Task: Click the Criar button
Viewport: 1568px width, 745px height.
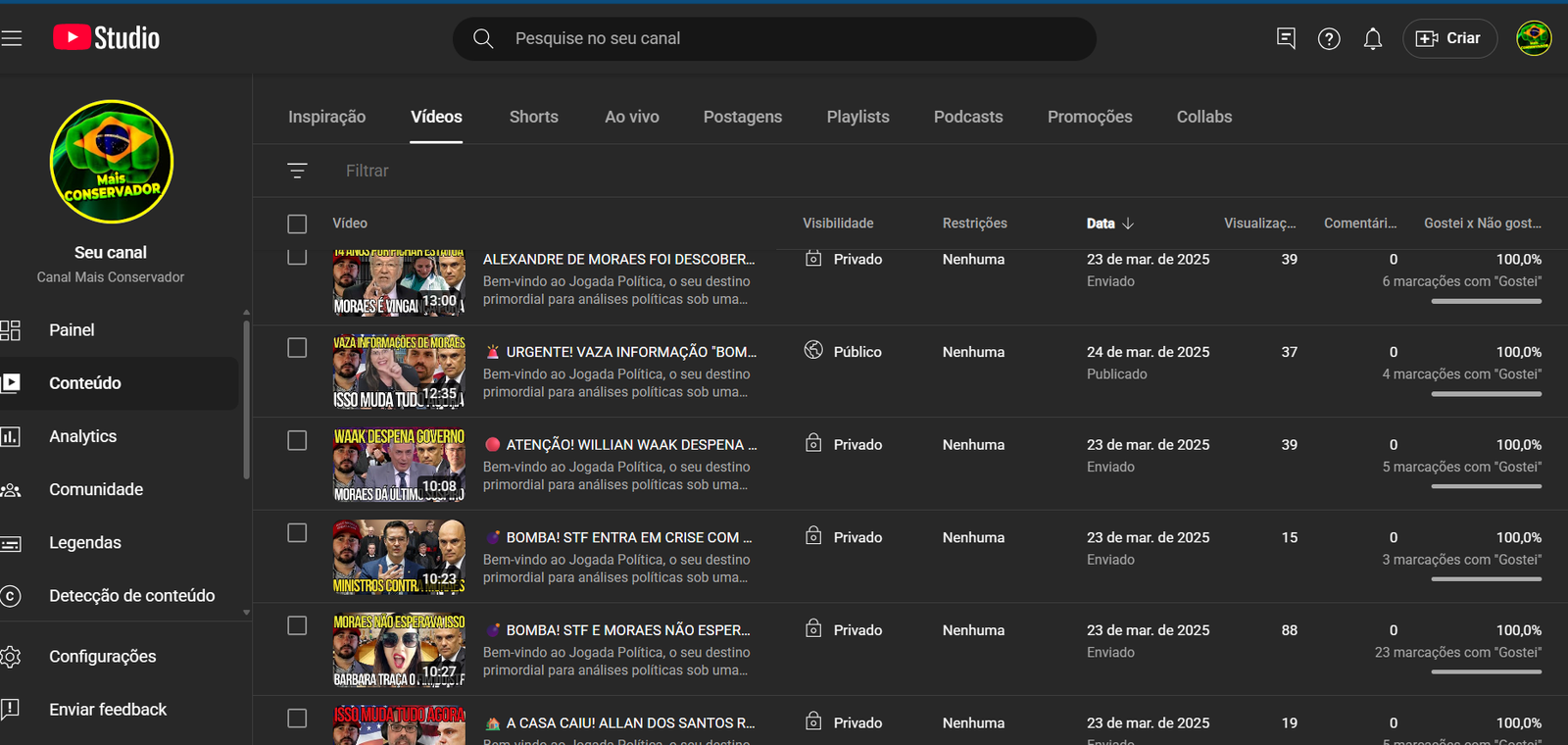Action: (x=1449, y=38)
